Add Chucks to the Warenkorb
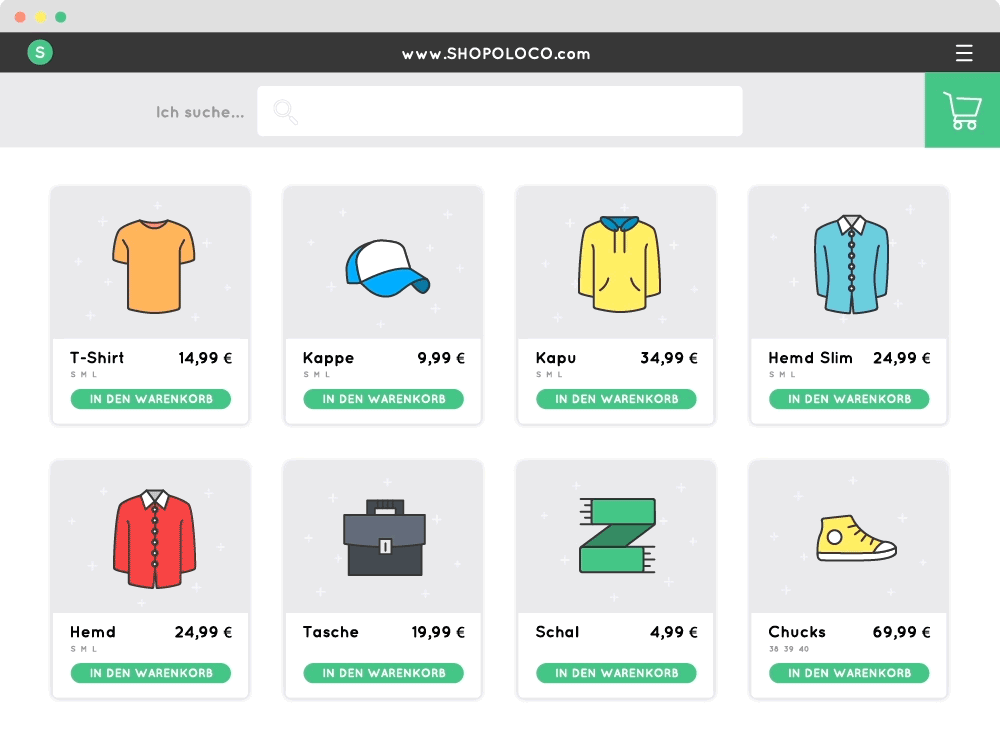This screenshot has height=753, width=1000. (849, 673)
